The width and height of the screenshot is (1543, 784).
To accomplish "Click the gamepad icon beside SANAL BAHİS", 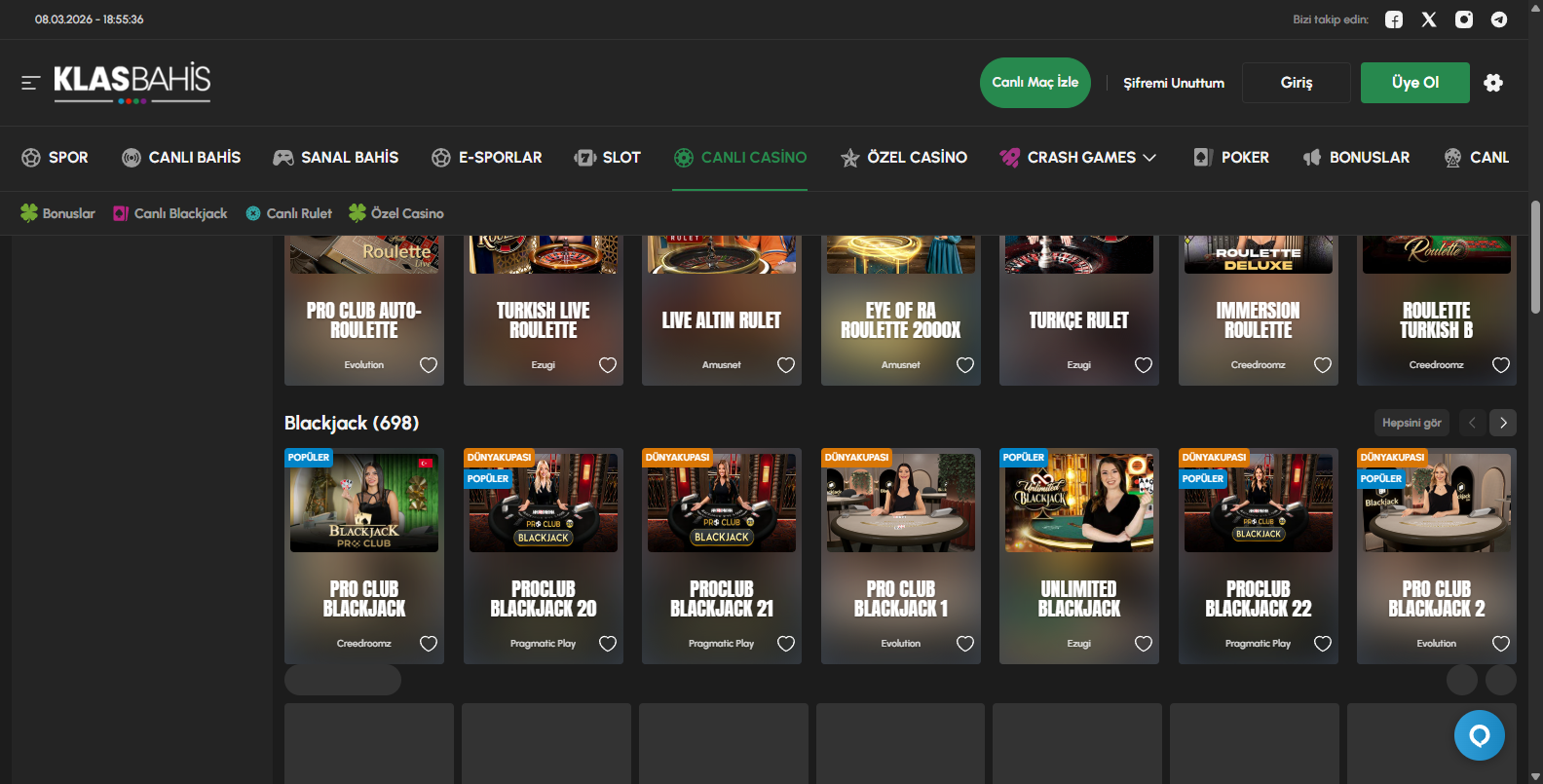I will tap(283, 158).
